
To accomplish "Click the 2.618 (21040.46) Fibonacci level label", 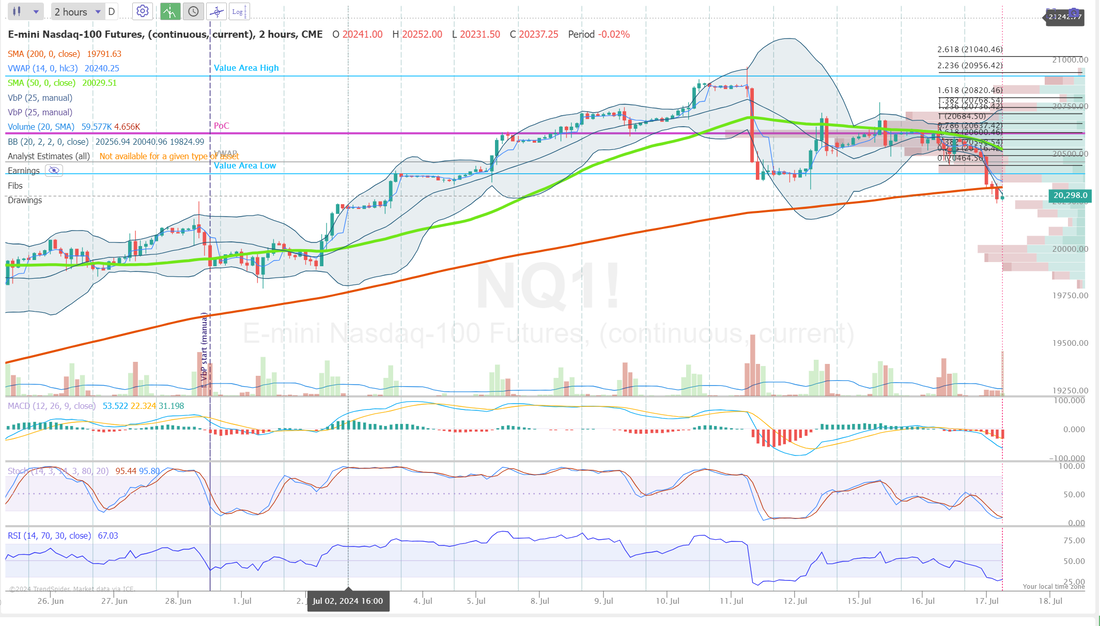I will tap(970, 49).
